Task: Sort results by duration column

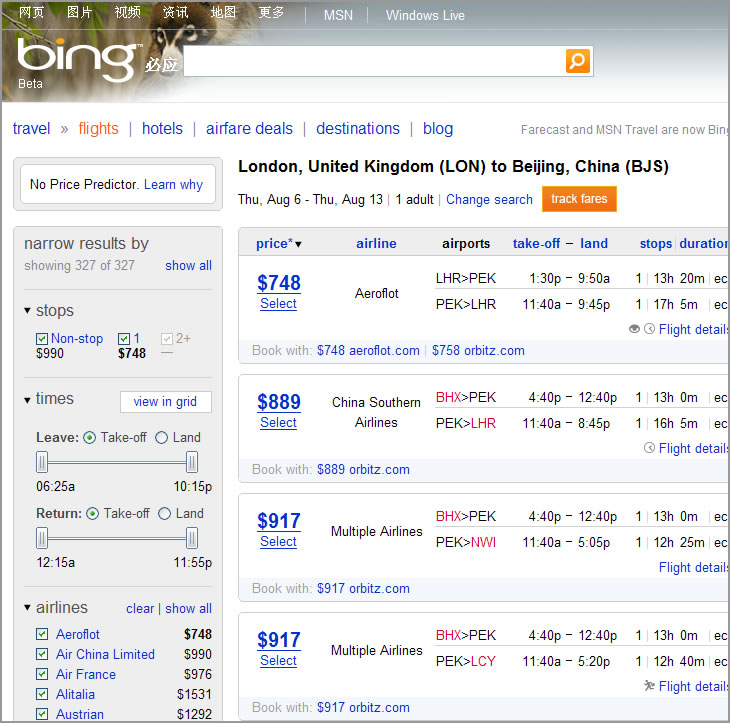Action: tap(703, 243)
